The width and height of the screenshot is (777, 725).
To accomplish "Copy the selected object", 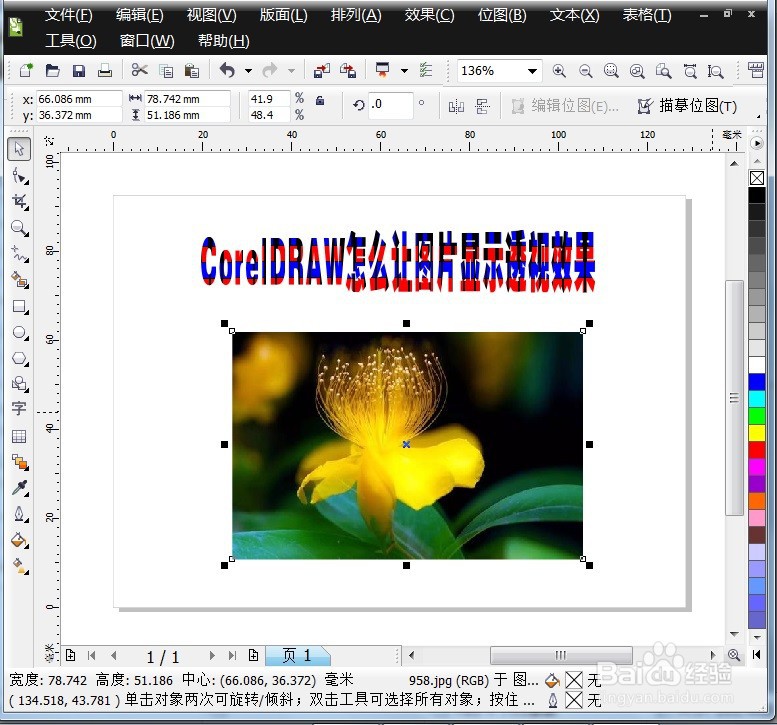I will (x=166, y=71).
